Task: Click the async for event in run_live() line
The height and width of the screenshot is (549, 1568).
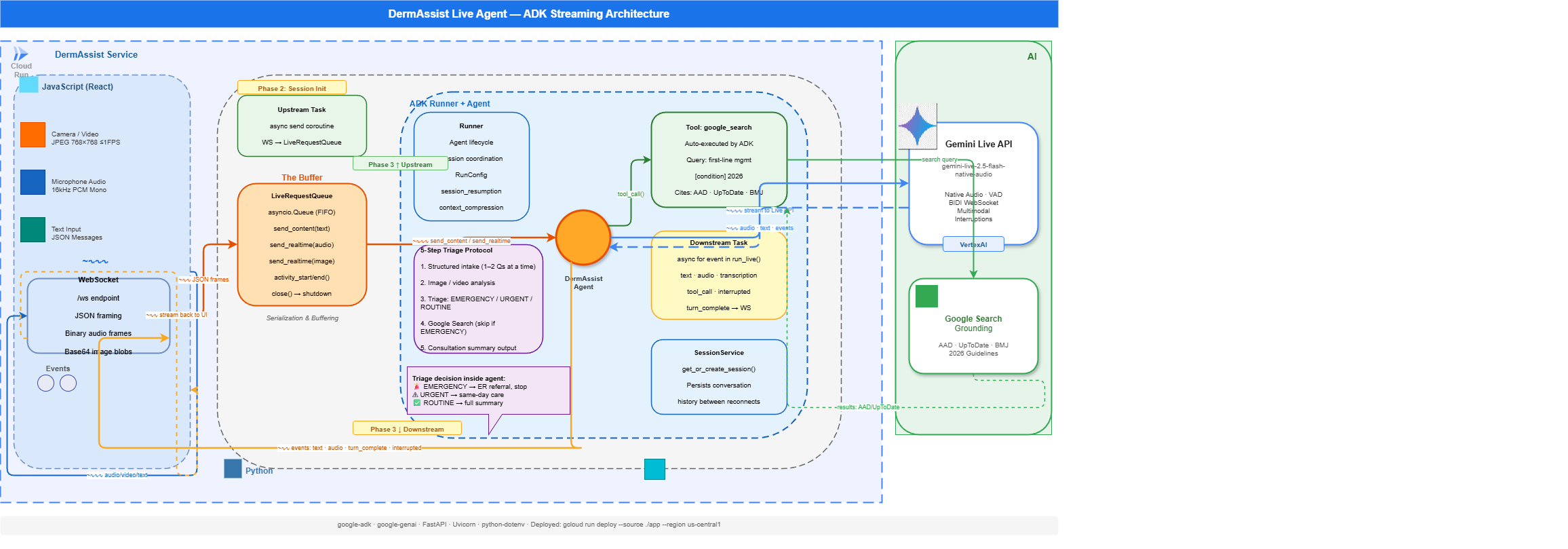Action: [x=719, y=259]
